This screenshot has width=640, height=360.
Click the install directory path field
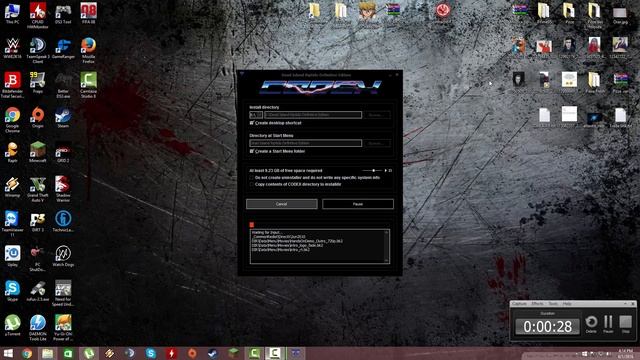point(313,115)
